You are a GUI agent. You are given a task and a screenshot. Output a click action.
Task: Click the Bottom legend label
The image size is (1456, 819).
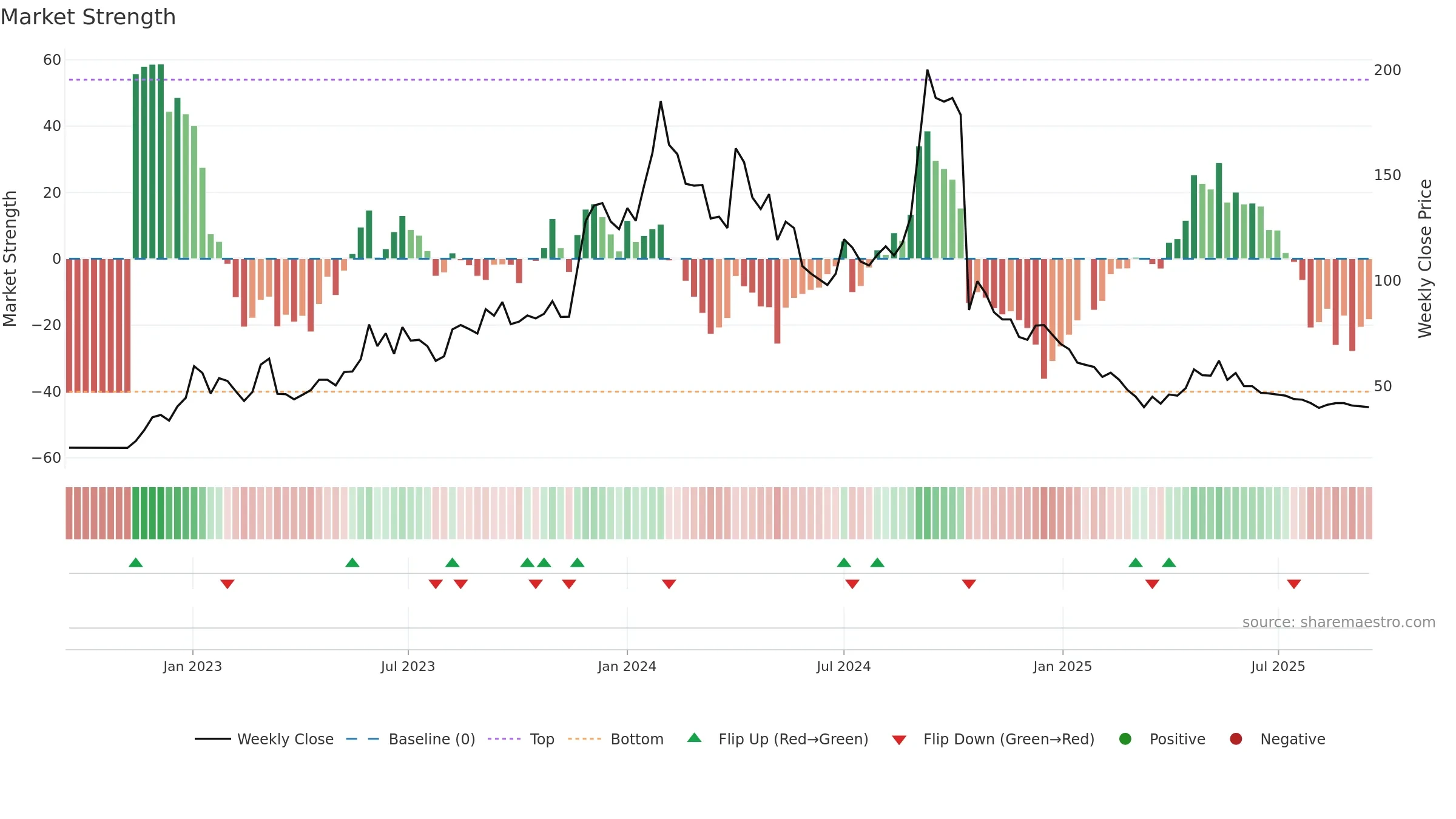(x=637, y=739)
